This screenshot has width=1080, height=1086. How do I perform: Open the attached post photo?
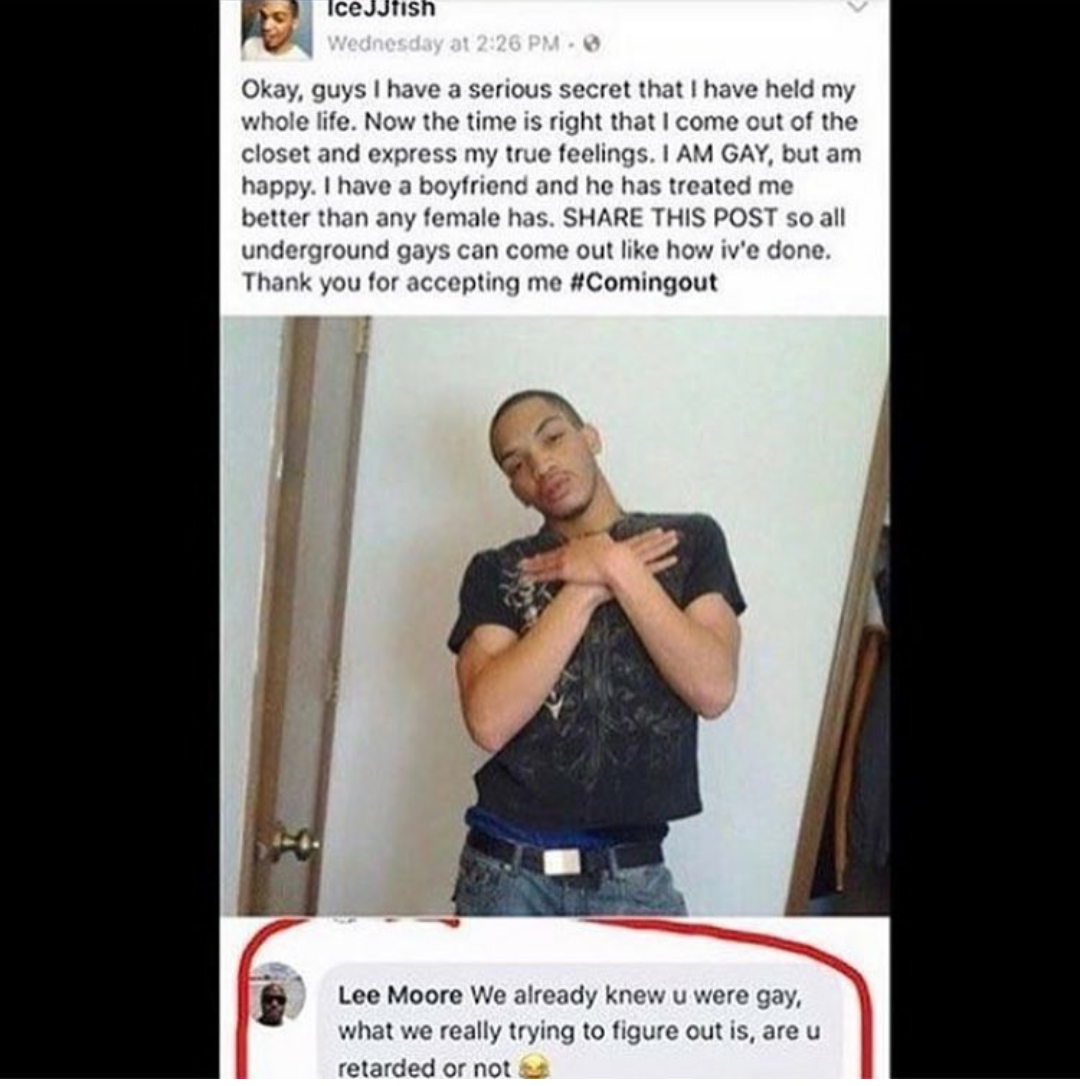tap(555, 616)
